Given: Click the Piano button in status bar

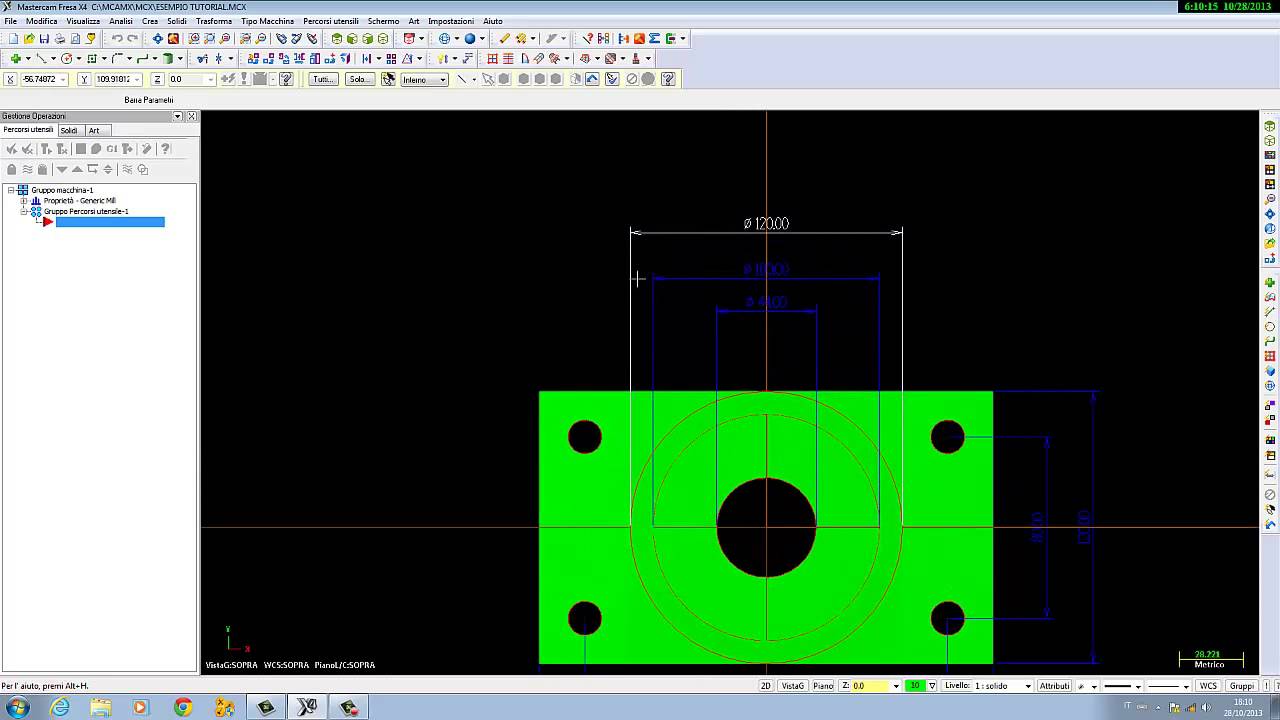Looking at the screenshot, I should (823, 686).
